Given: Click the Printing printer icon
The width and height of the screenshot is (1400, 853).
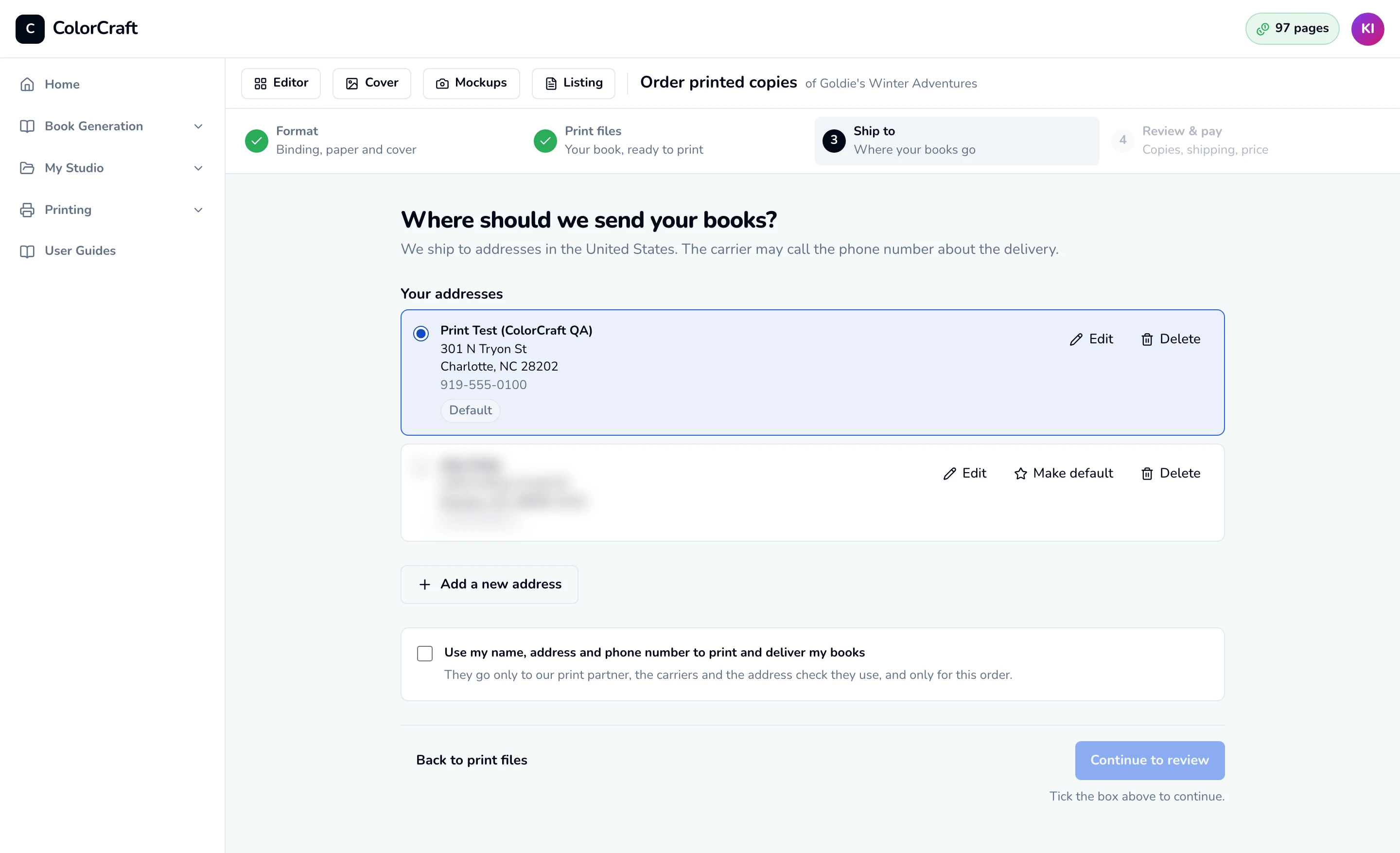Looking at the screenshot, I should coord(27,210).
